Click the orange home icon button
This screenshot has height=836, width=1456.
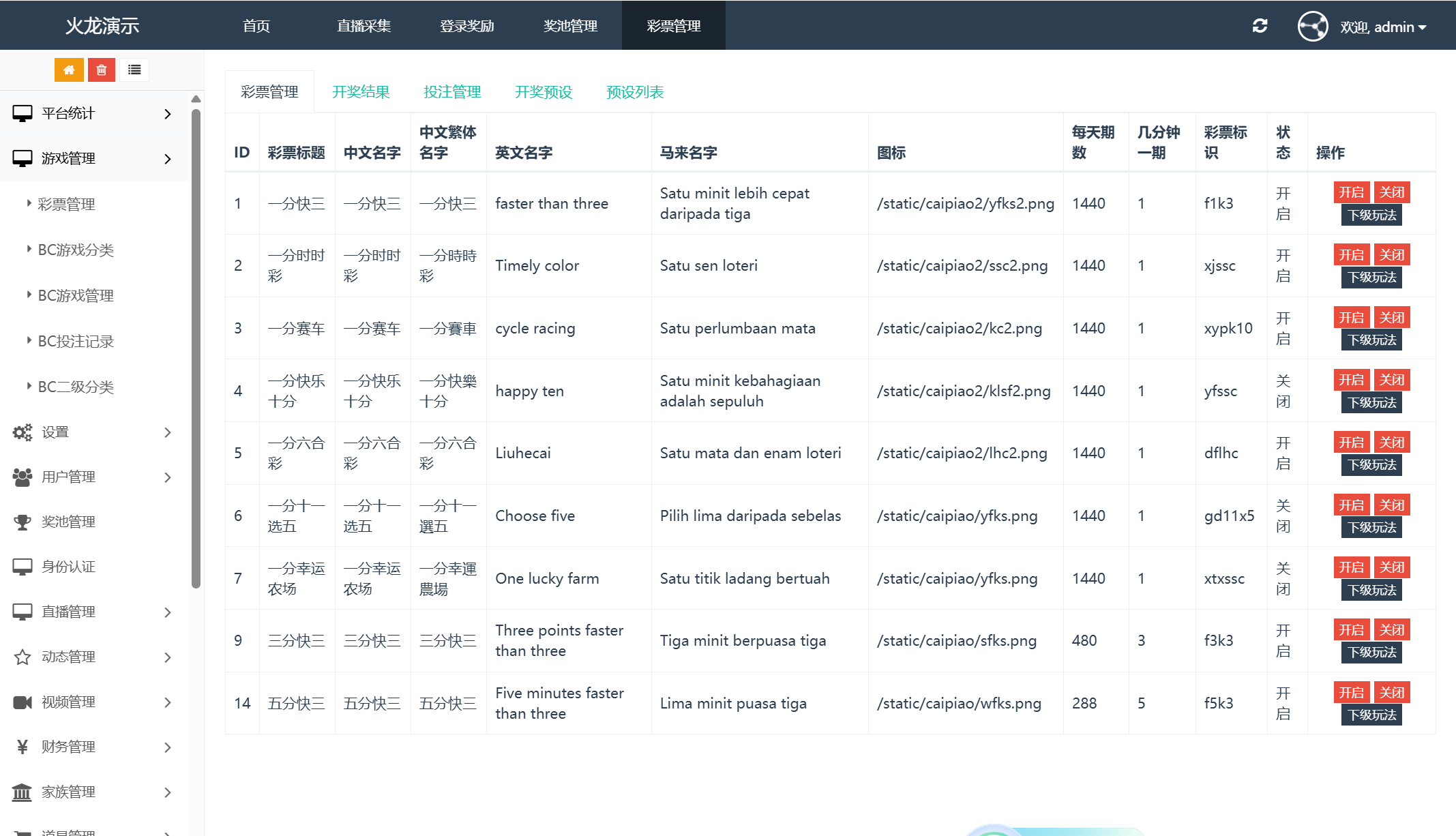[69, 70]
